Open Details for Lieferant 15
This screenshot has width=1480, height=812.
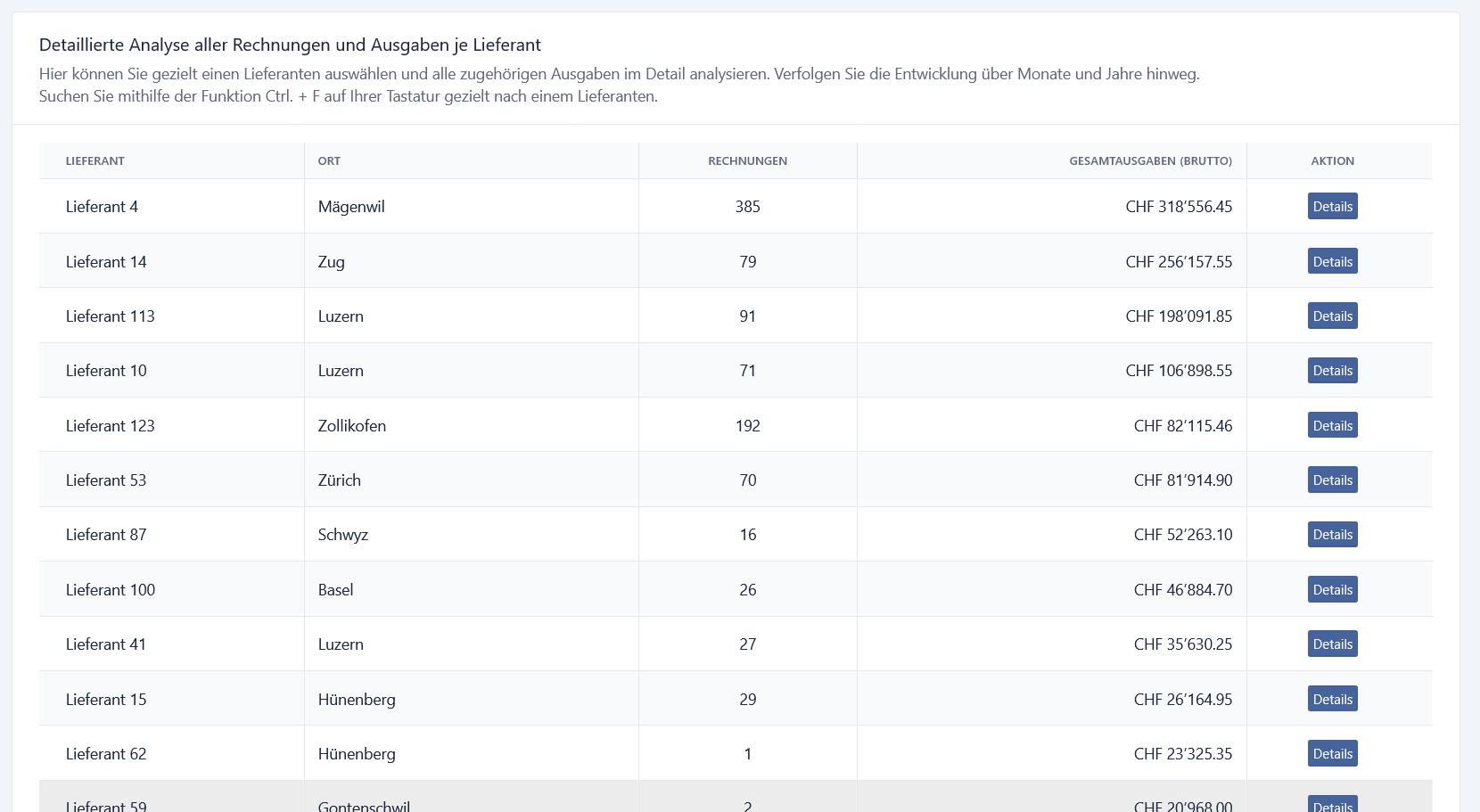tap(1332, 700)
